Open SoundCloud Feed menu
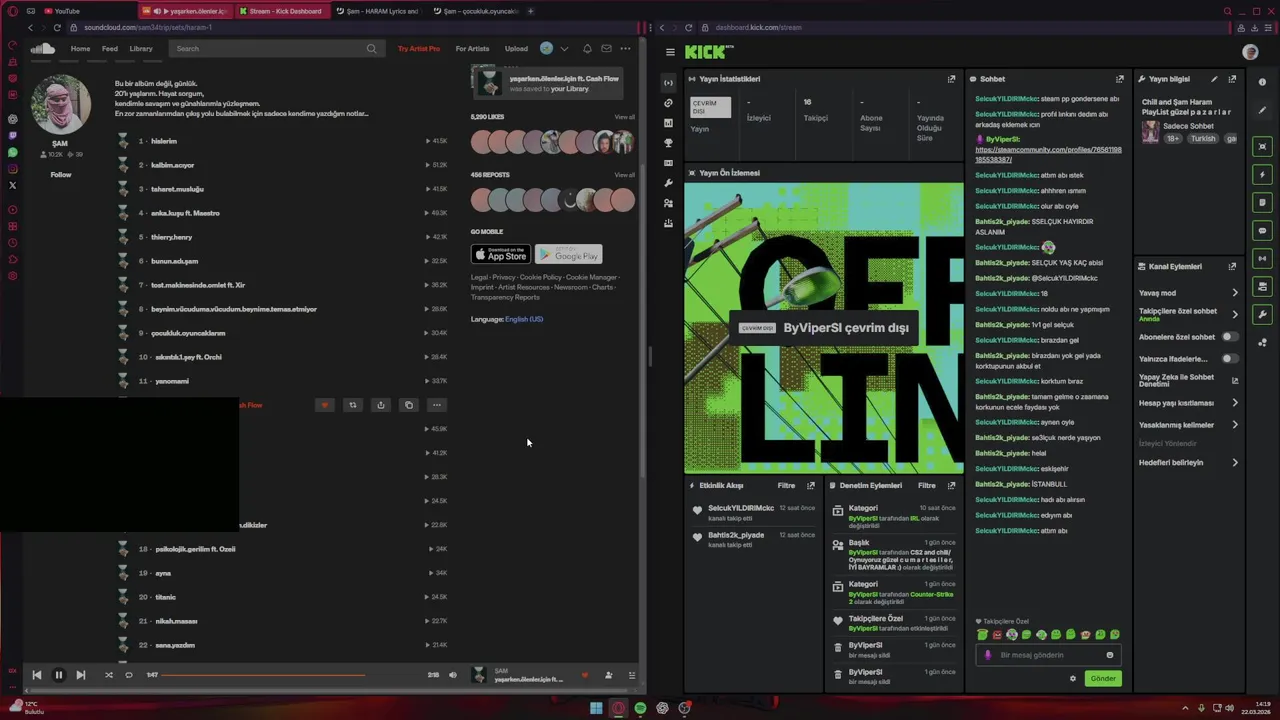This screenshot has height=720, width=1280. [x=109, y=48]
